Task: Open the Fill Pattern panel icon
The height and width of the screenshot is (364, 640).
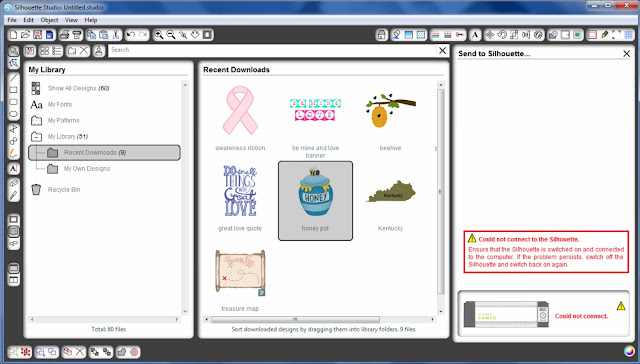Action: click(x=421, y=35)
